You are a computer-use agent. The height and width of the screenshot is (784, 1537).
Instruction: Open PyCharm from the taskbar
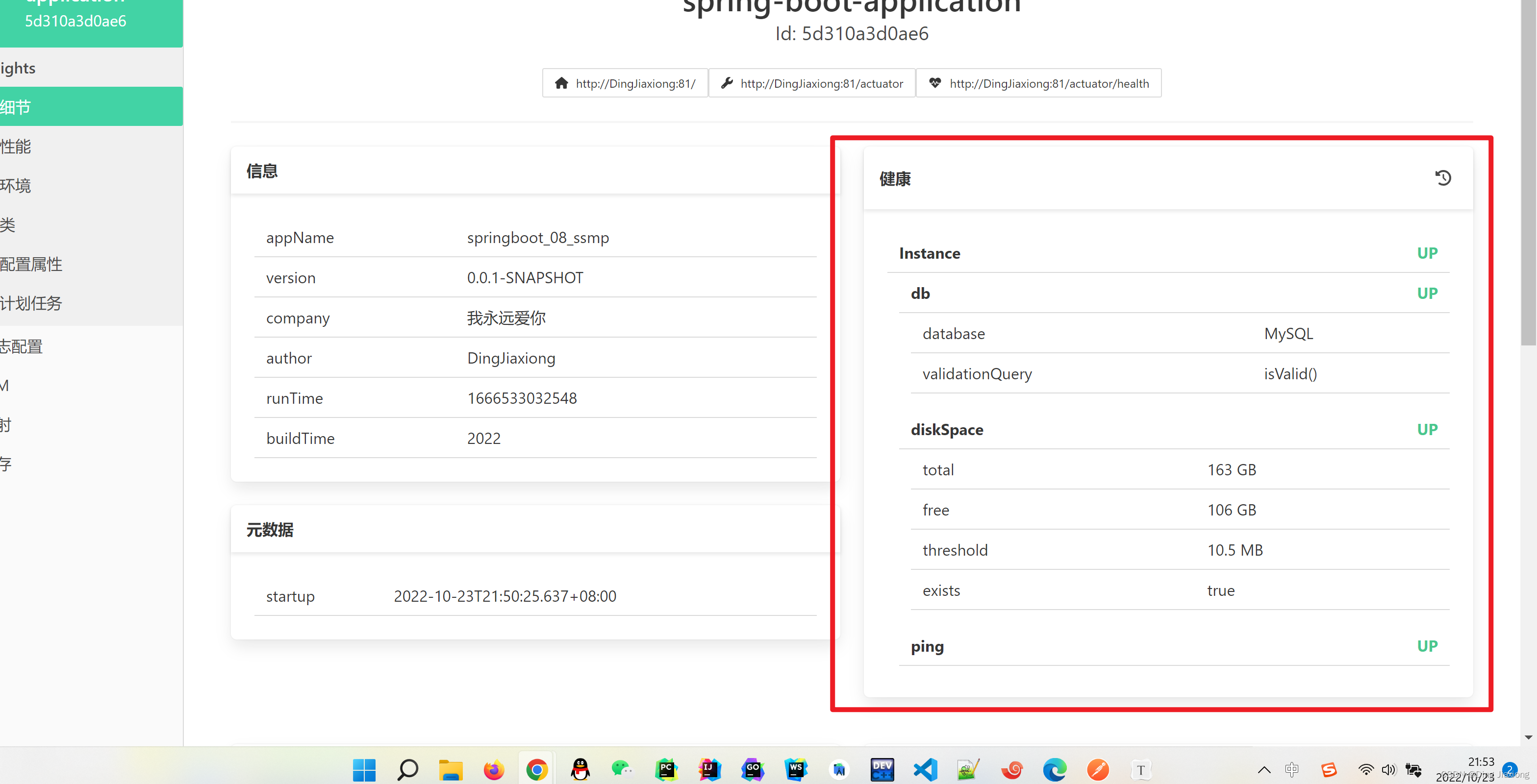tap(666, 770)
